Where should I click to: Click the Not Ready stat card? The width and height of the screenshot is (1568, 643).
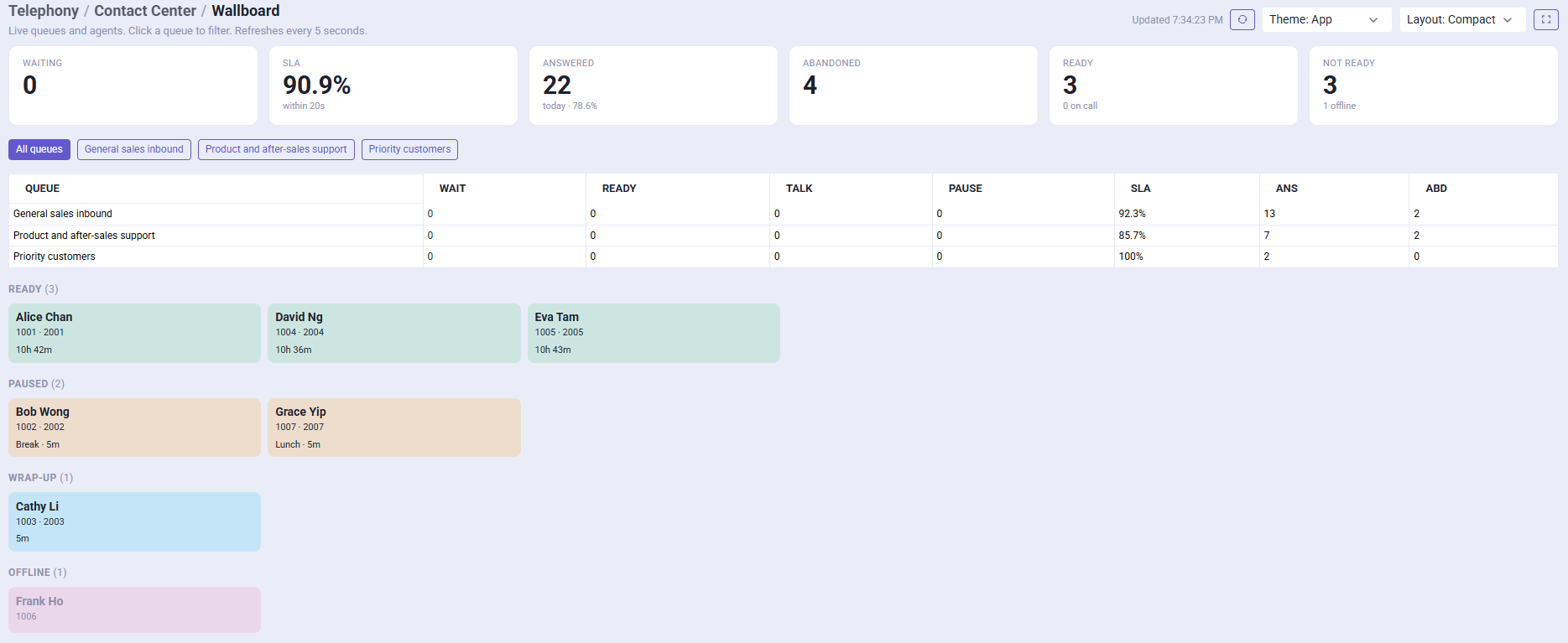tap(1434, 86)
